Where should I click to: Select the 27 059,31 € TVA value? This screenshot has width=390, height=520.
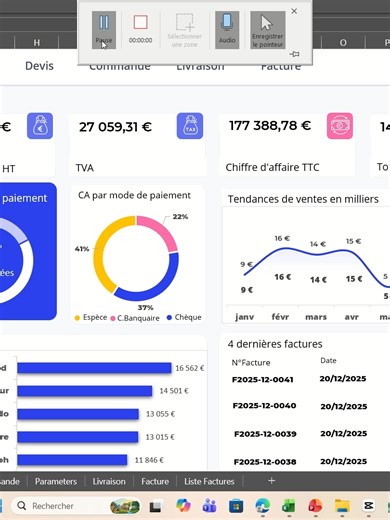tap(115, 127)
